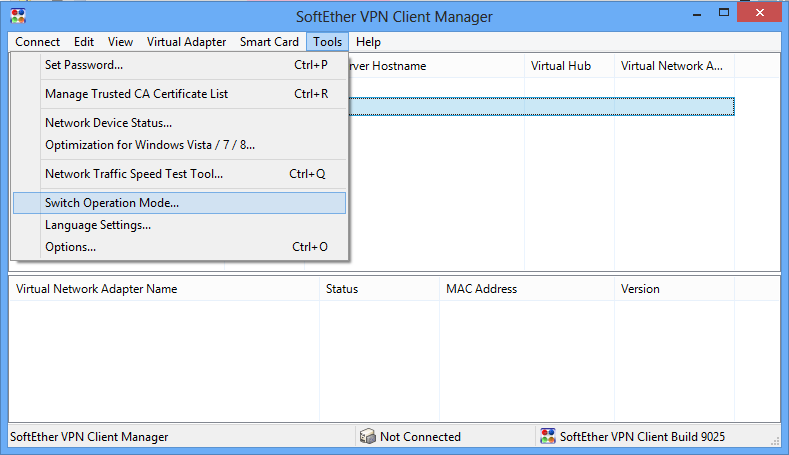Sort by Virtual Hub column header
This screenshot has width=789, height=455.
561,66
